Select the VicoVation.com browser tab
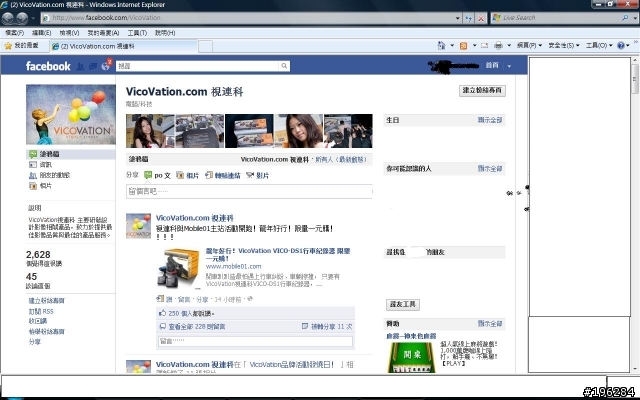The height and width of the screenshot is (400, 640). [x=124, y=47]
